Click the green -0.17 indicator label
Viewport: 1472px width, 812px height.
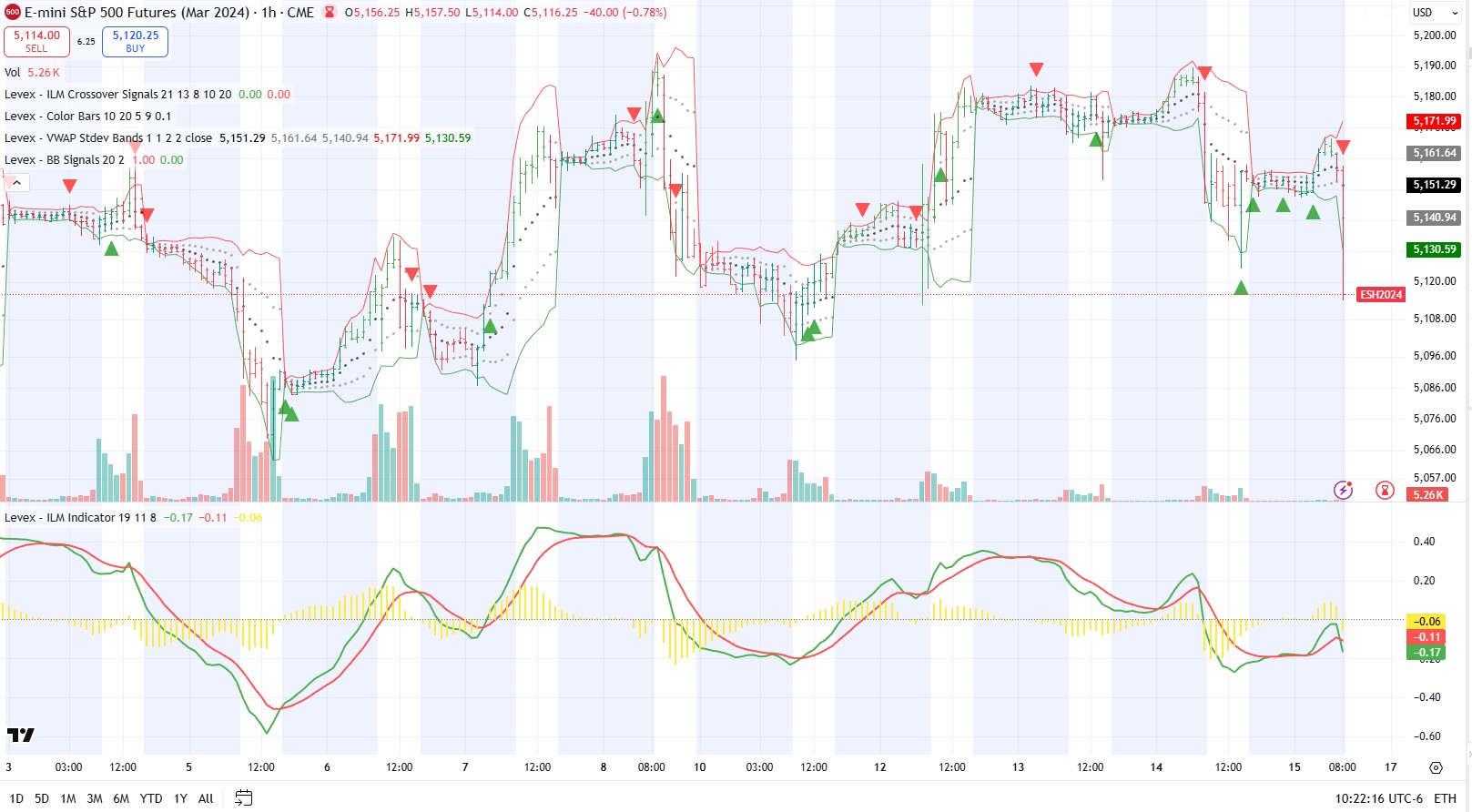pos(1426,652)
